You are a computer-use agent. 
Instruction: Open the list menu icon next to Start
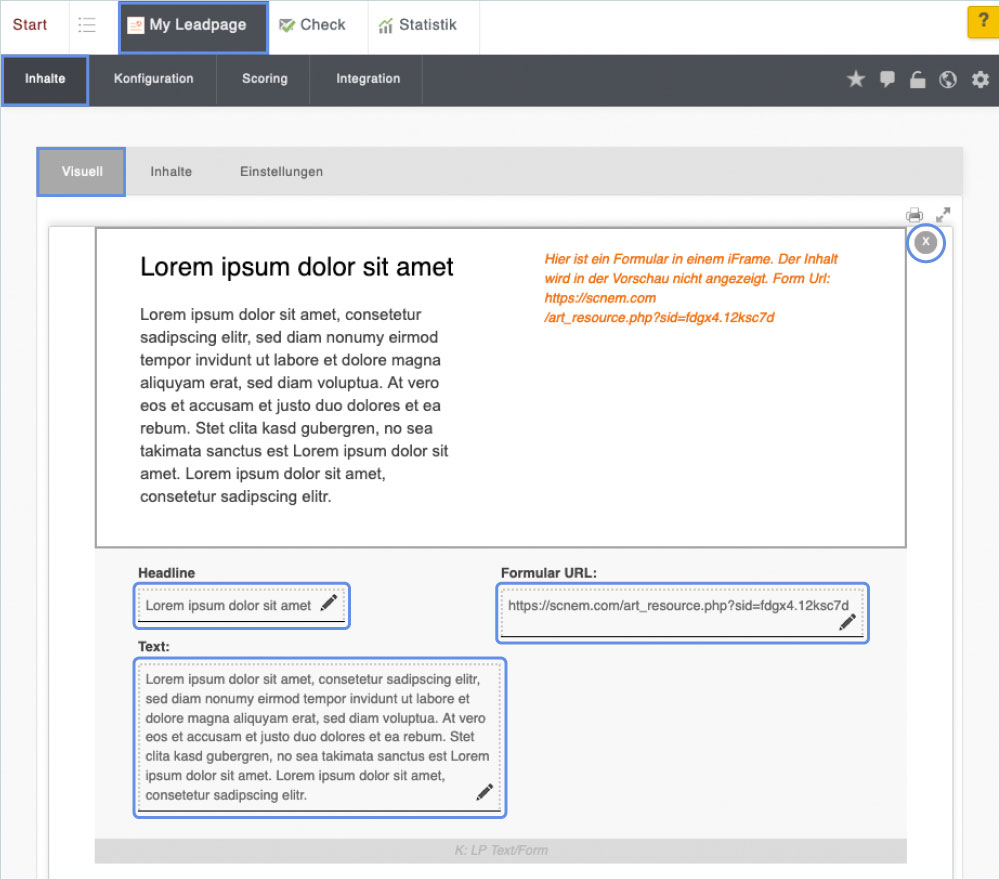pyautogui.click(x=87, y=25)
